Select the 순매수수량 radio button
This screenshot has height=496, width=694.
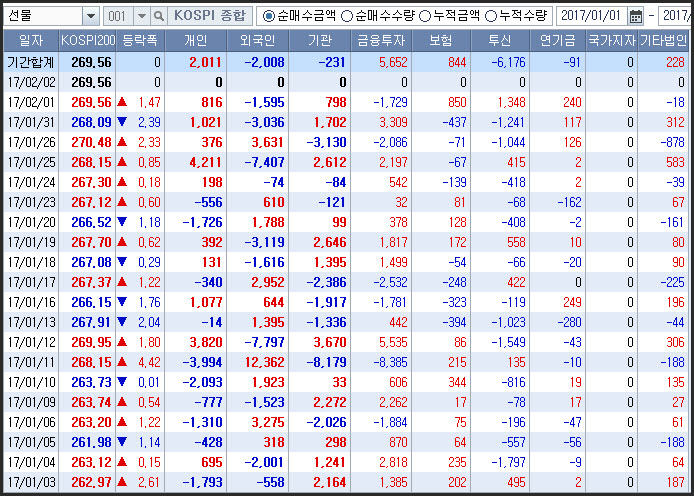(x=347, y=16)
